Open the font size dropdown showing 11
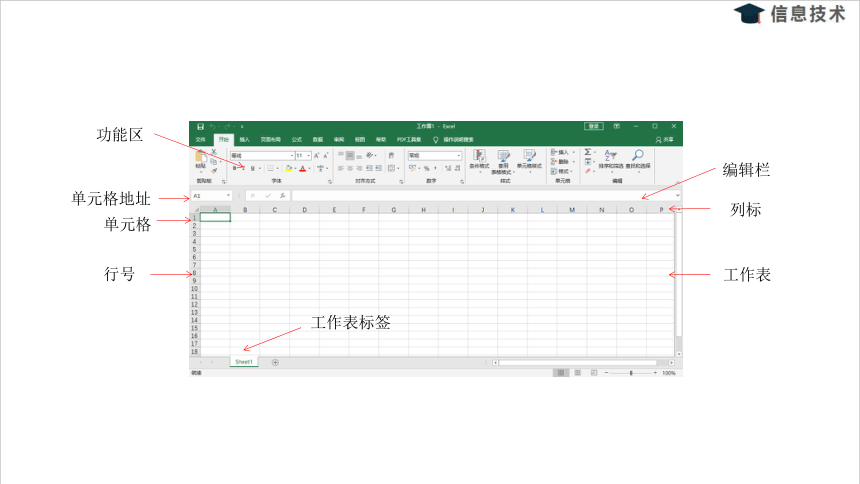 [x=309, y=155]
